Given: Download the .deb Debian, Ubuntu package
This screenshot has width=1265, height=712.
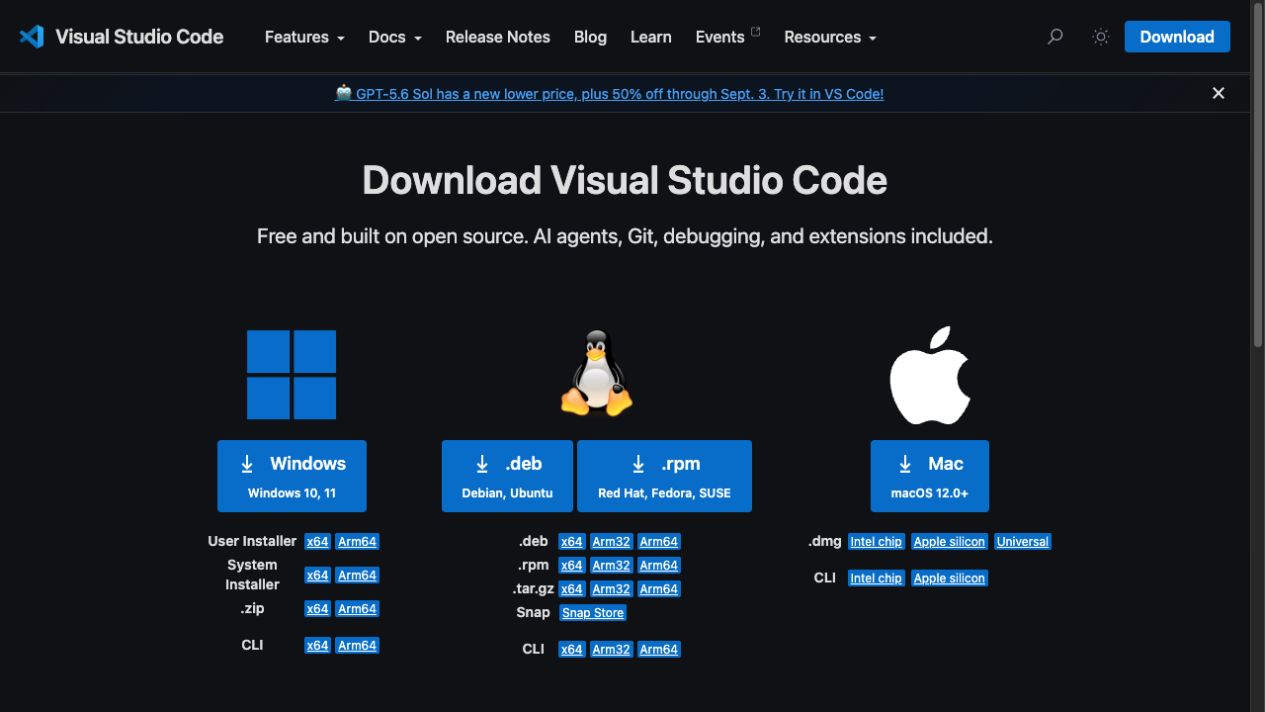Looking at the screenshot, I should pos(507,476).
